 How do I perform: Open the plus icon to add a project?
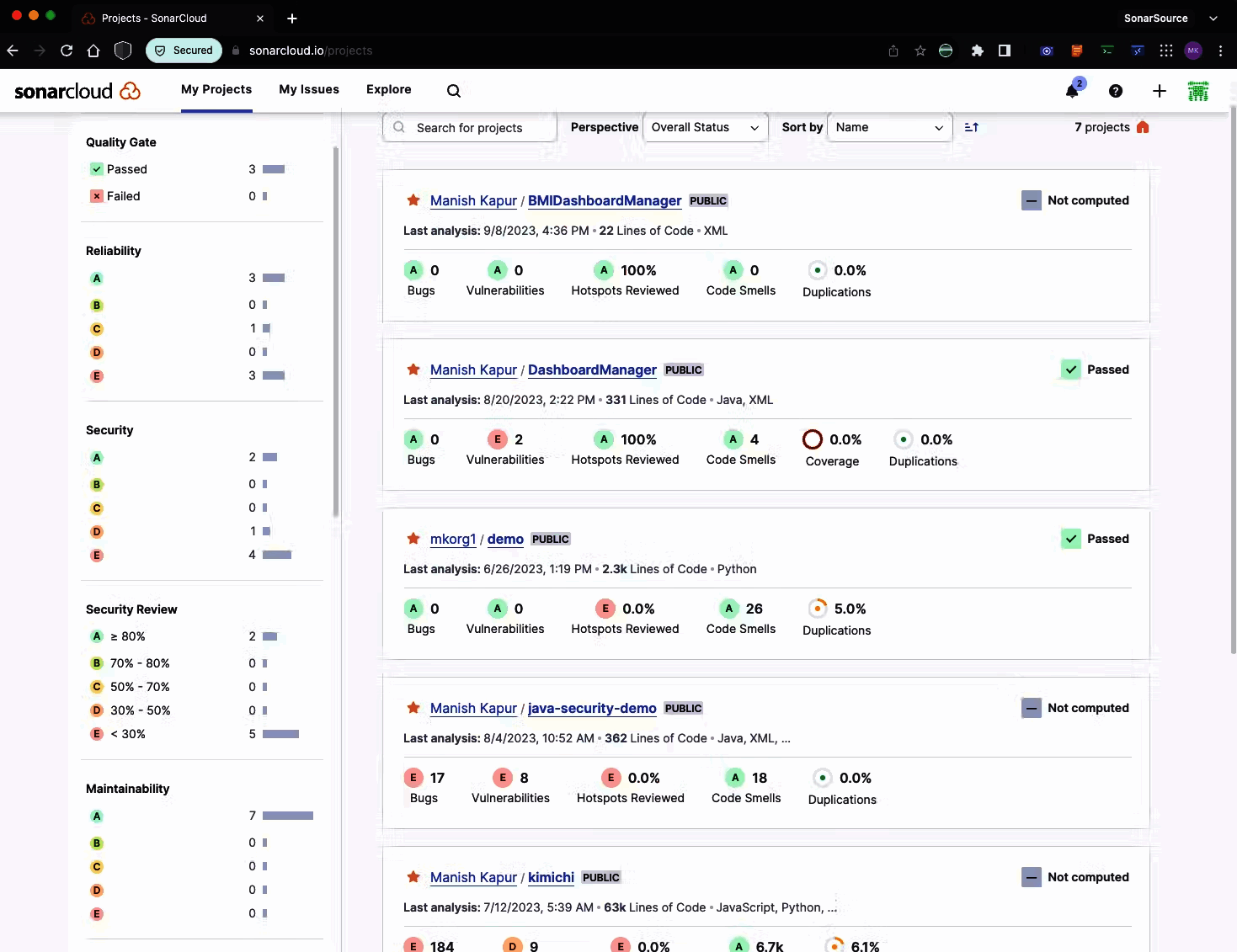(x=1160, y=91)
